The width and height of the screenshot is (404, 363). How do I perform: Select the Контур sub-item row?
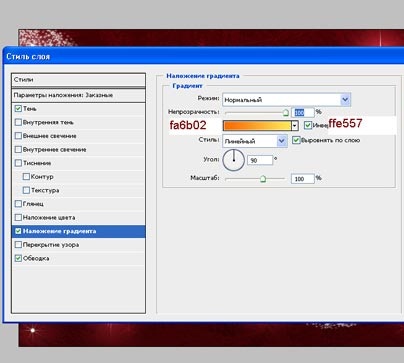click(79, 177)
